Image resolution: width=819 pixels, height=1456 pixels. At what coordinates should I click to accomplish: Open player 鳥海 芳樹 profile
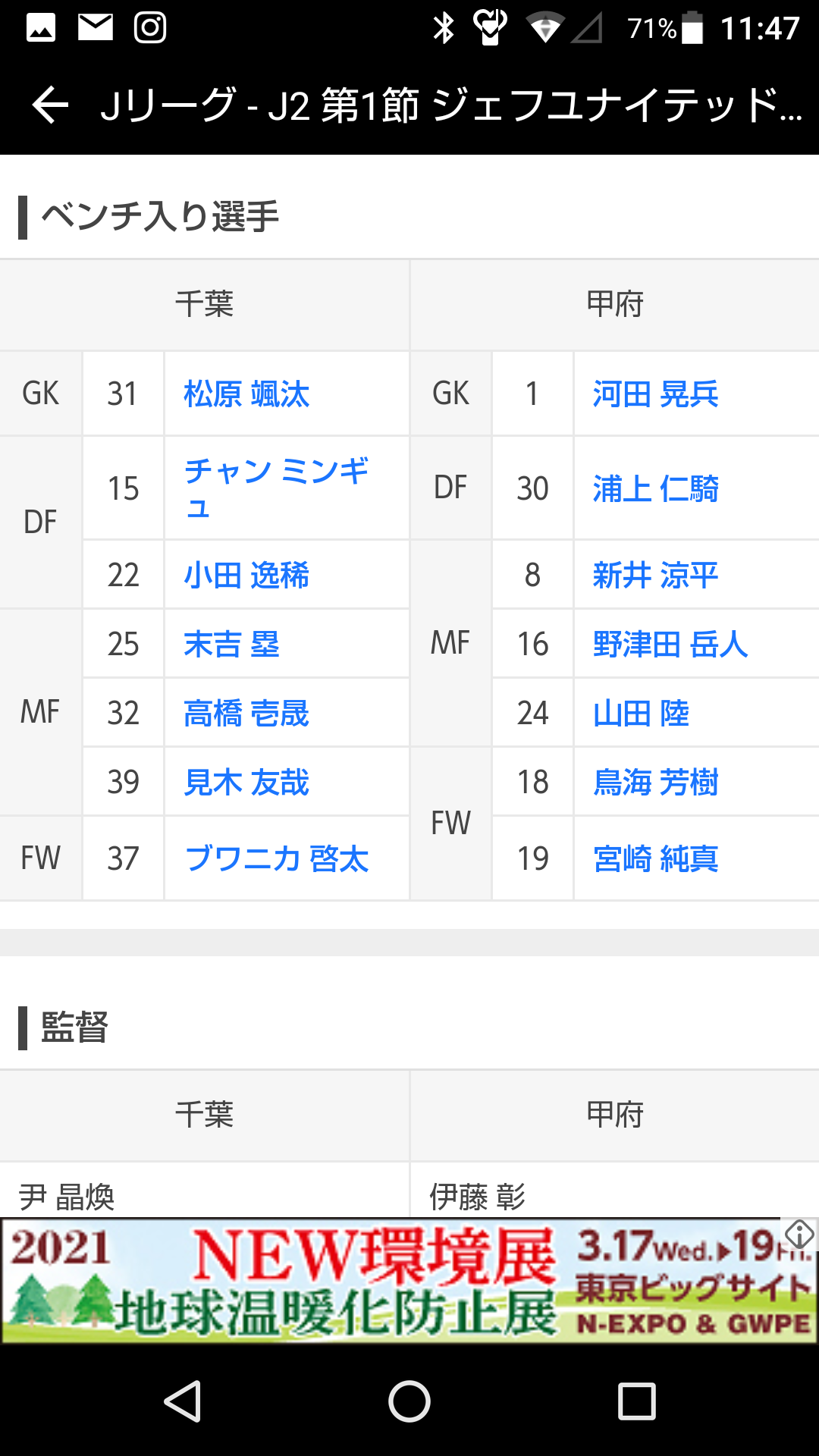[x=655, y=783]
